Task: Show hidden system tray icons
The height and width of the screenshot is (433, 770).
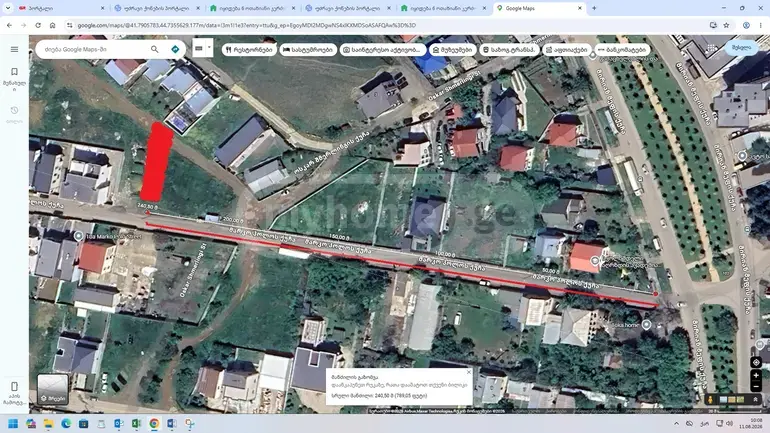Action: pyautogui.click(x=676, y=423)
